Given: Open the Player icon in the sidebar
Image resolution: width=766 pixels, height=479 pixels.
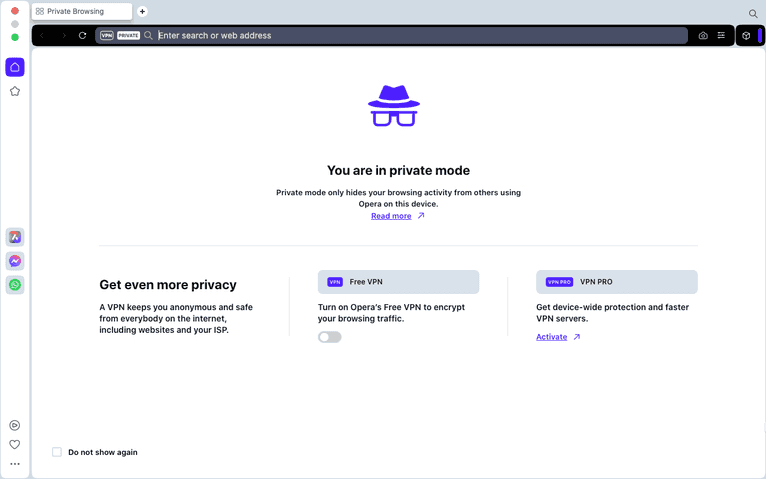Looking at the screenshot, I should tap(15, 425).
